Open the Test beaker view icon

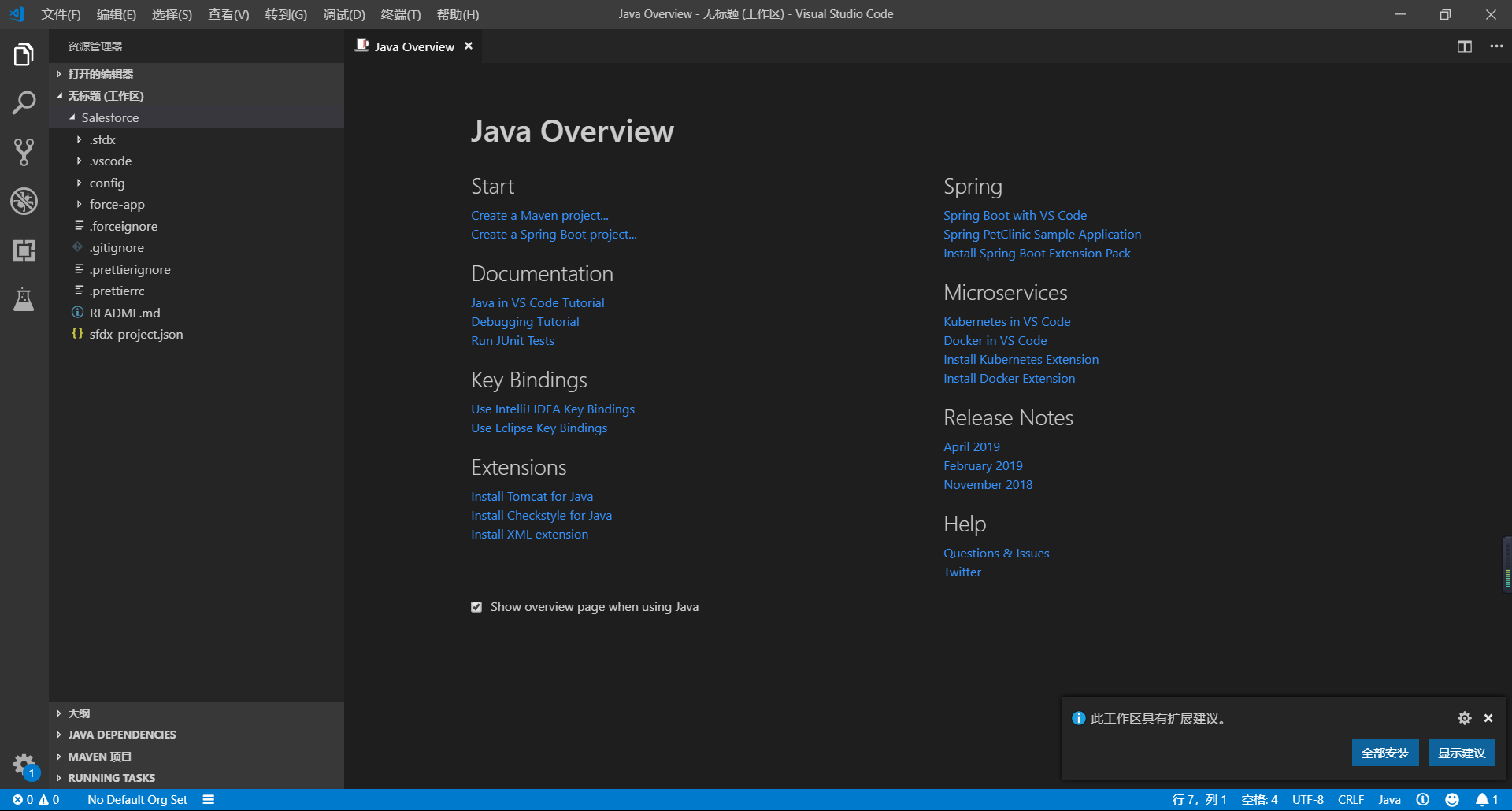pos(24,299)
